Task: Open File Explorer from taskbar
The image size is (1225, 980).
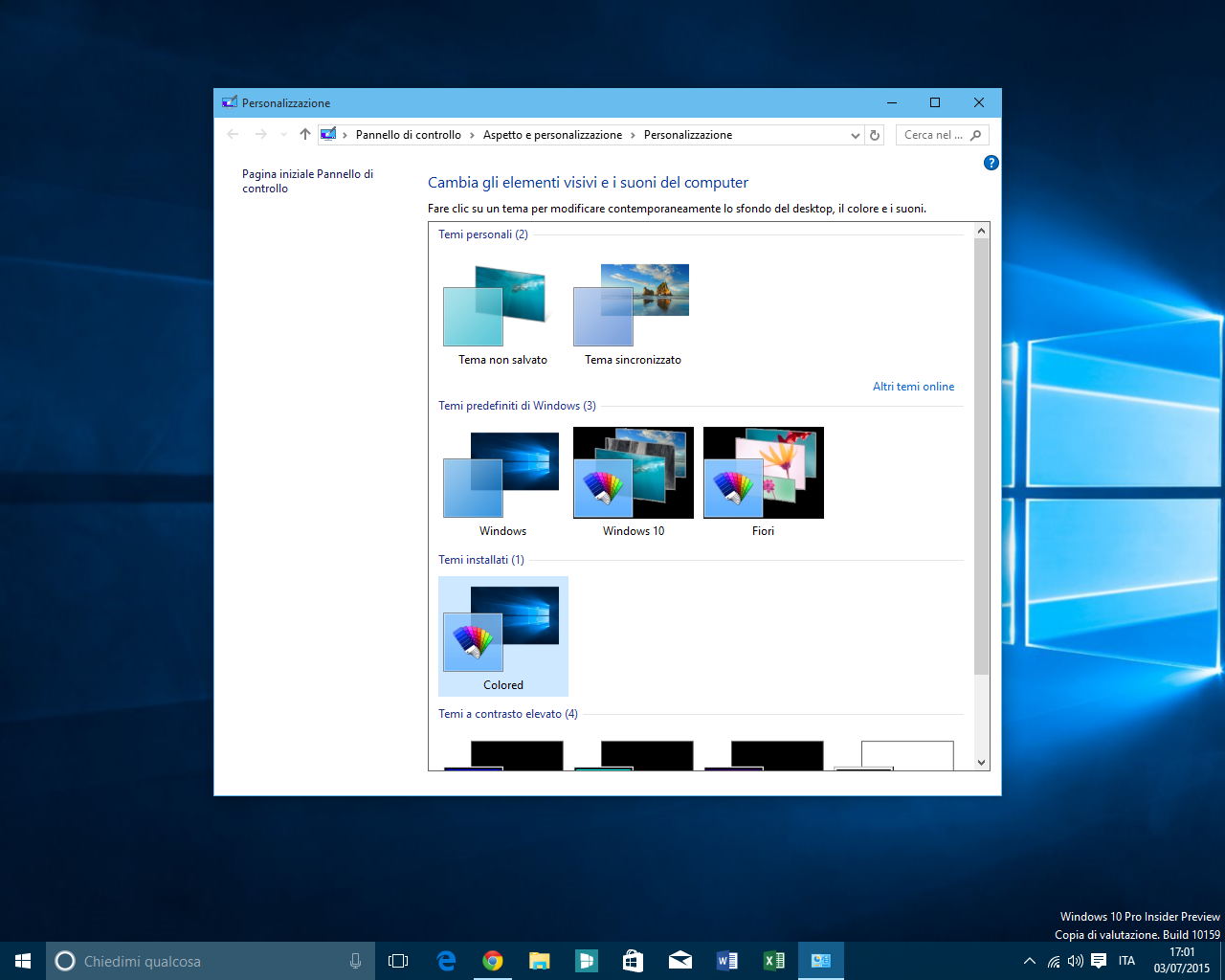Action: tap(540, 961)
